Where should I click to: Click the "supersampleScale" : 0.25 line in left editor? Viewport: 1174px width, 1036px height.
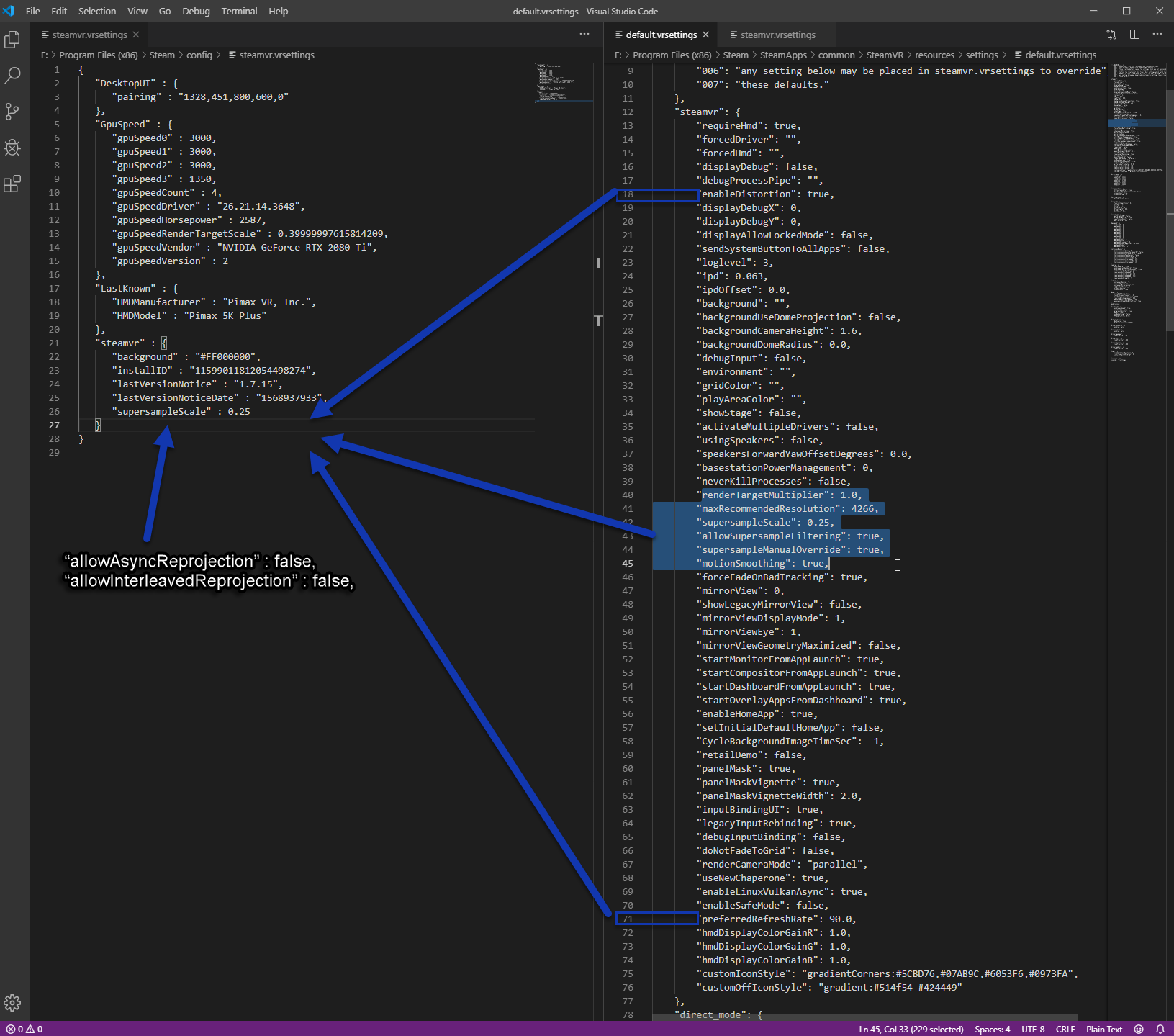click(181, 411)
